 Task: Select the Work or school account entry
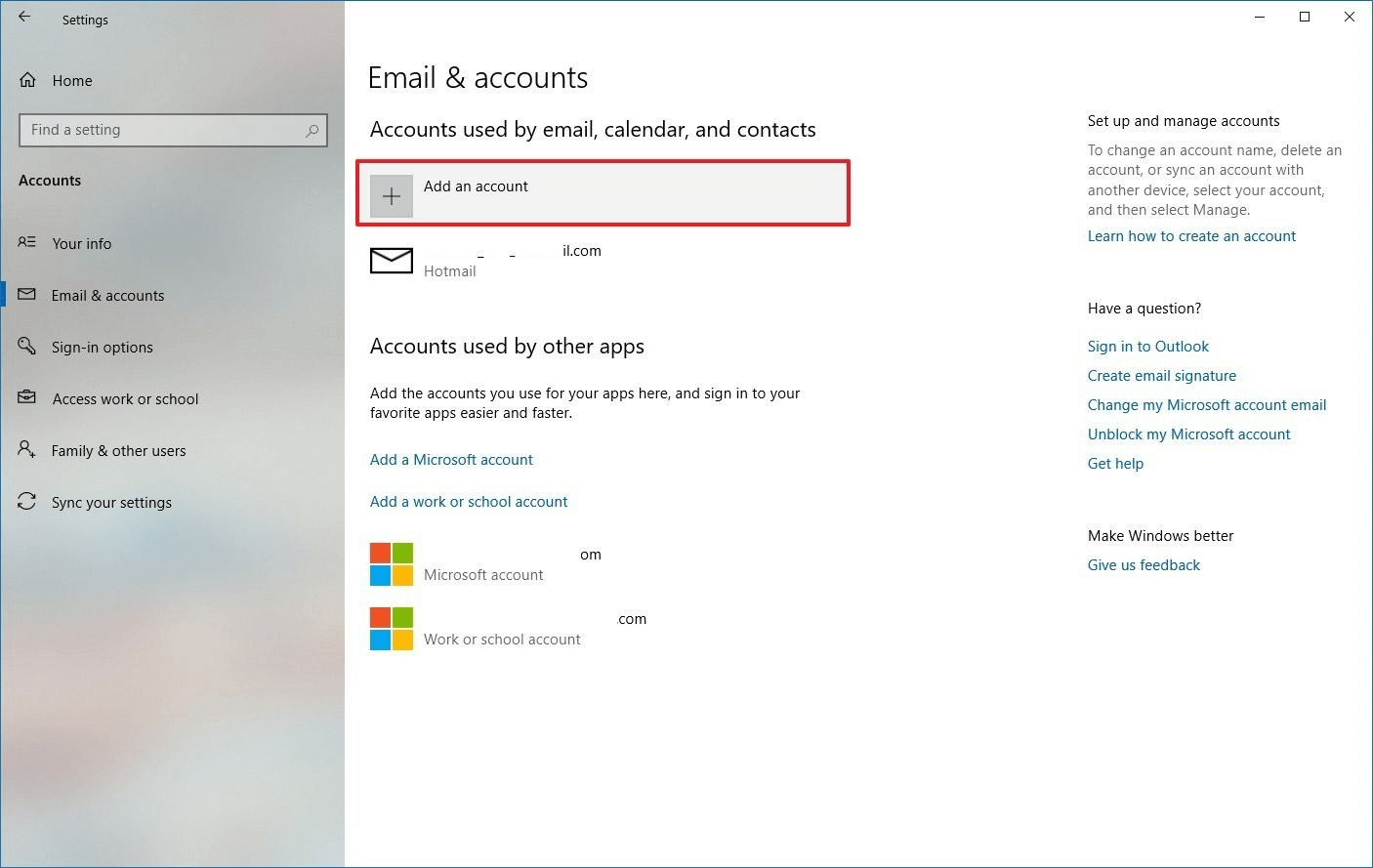click(x=603, y=629)
